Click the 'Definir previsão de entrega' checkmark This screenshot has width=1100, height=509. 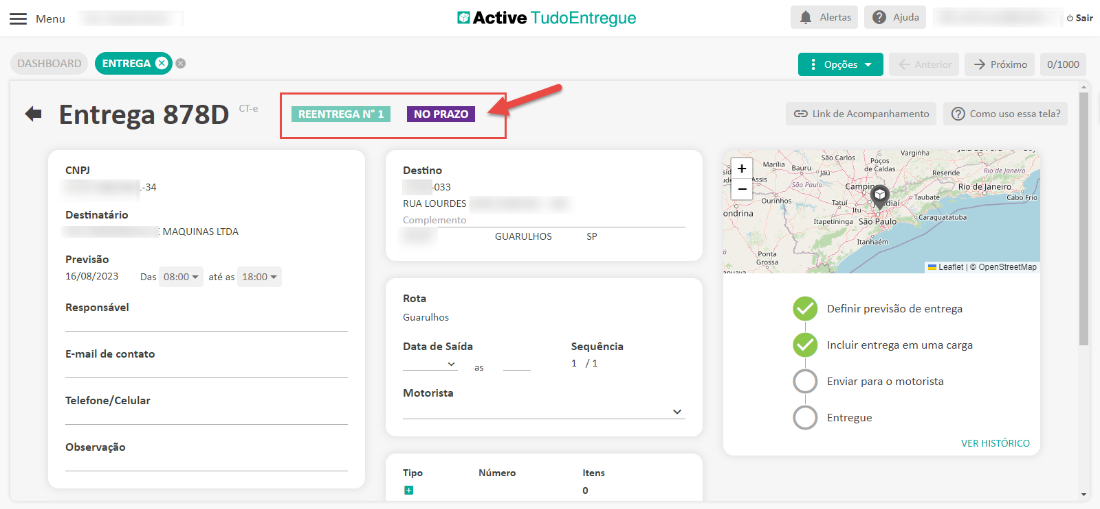click(805, 309)
